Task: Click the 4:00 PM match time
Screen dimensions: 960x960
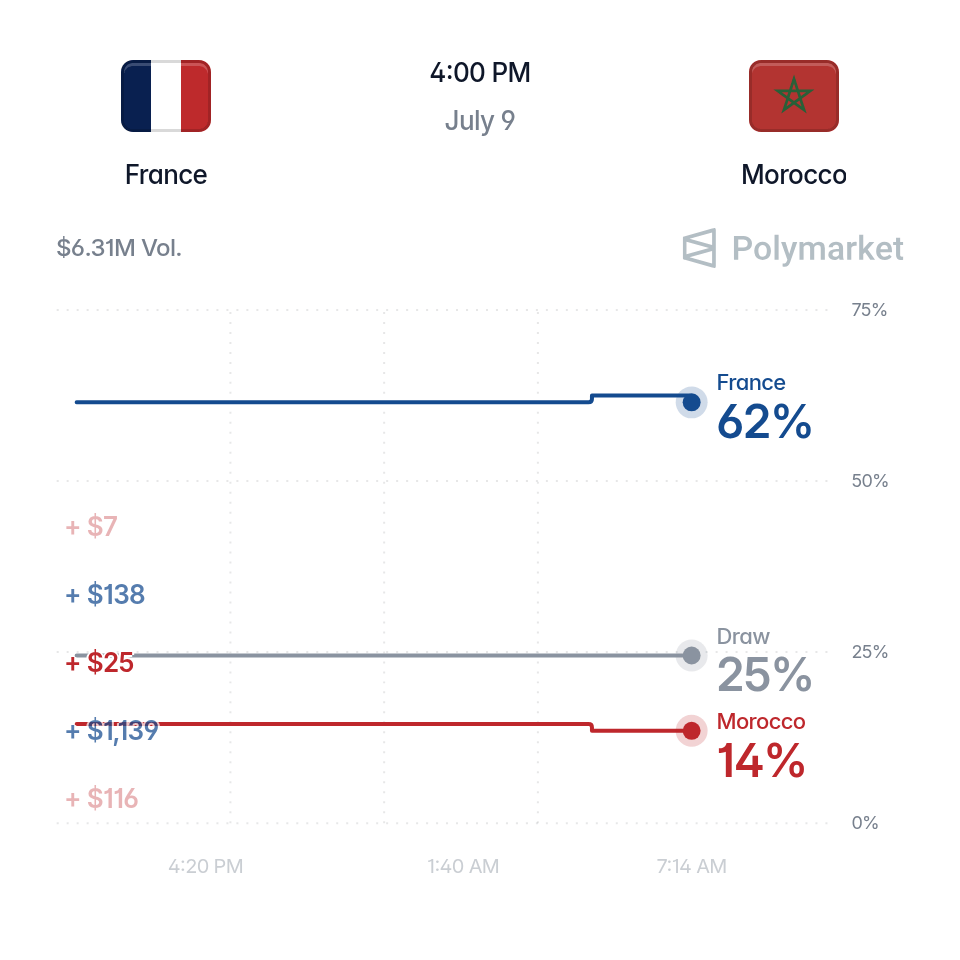Action: click(480, 72)
